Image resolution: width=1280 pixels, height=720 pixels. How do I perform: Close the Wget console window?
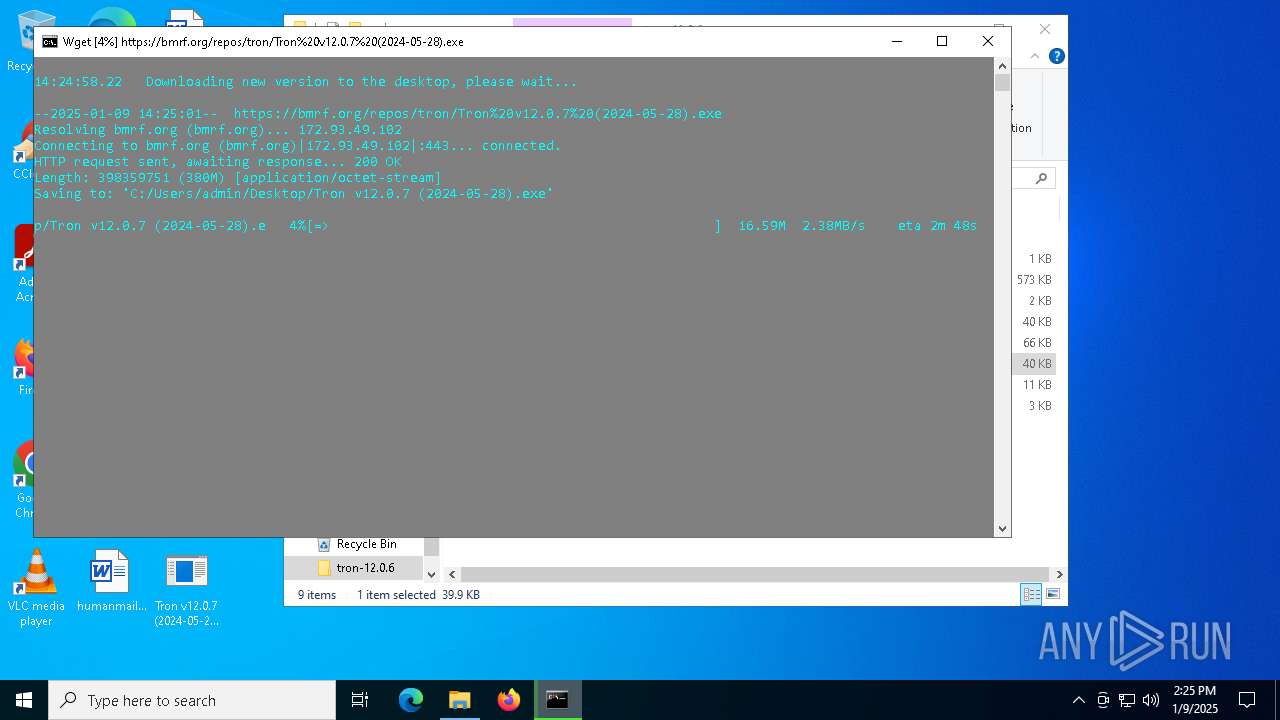pos(988,41)
